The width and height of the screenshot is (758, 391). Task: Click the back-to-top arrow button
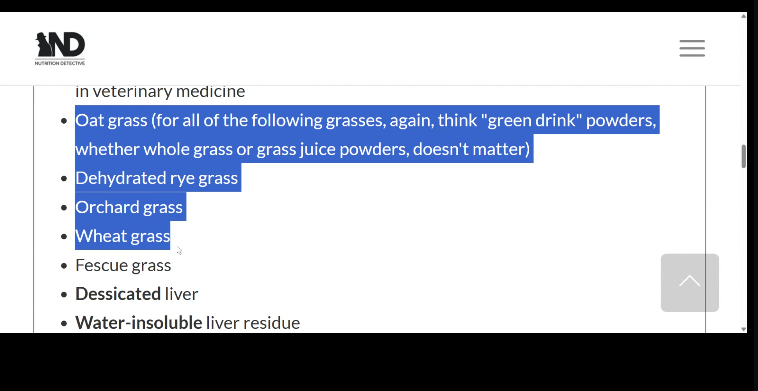[689, 282]
